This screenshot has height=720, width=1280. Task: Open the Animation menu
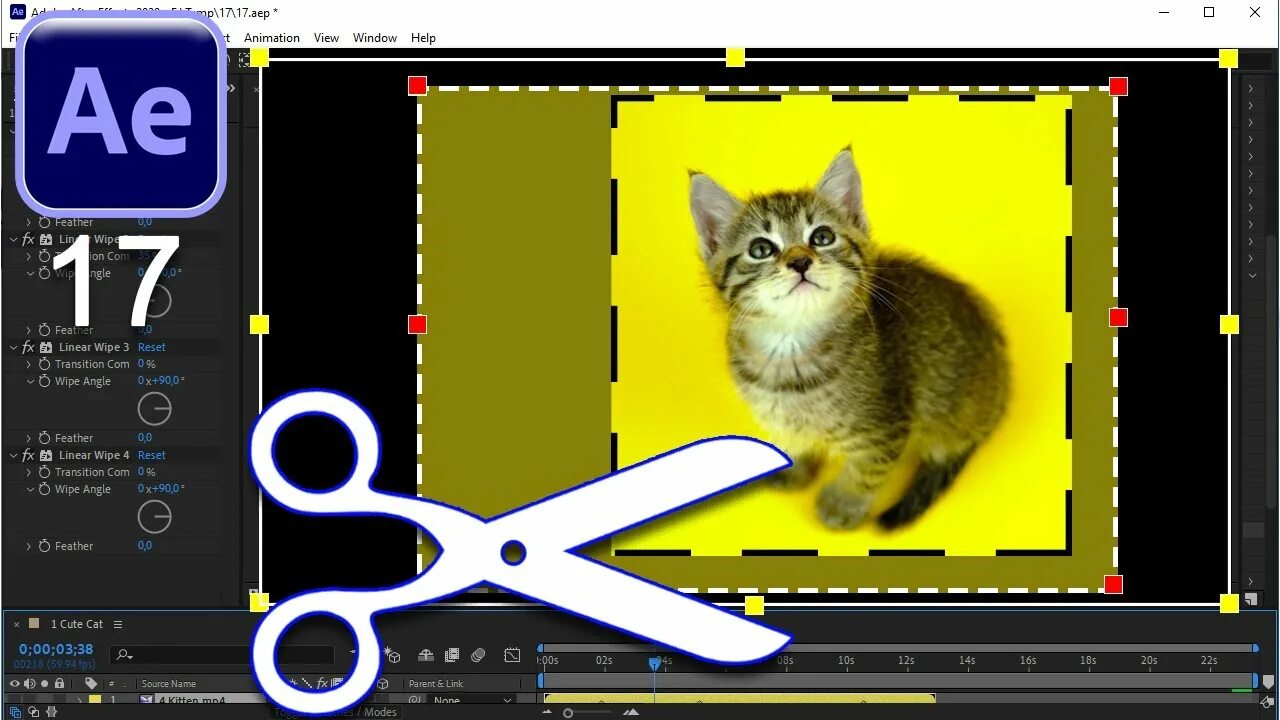point(272,38)
